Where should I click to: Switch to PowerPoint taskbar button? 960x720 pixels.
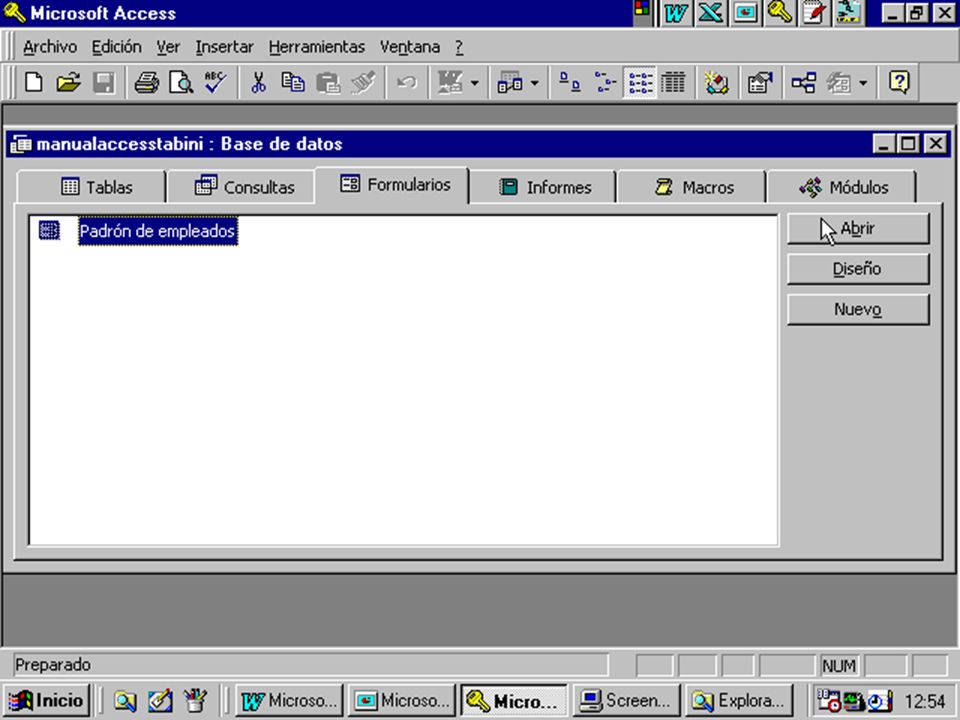pos(402,700)
